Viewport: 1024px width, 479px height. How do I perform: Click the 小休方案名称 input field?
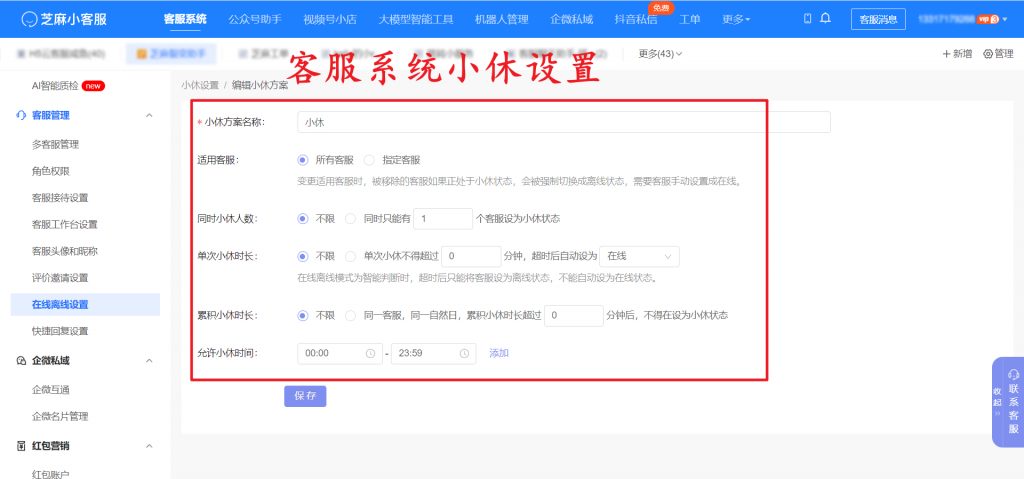(564, 122)
